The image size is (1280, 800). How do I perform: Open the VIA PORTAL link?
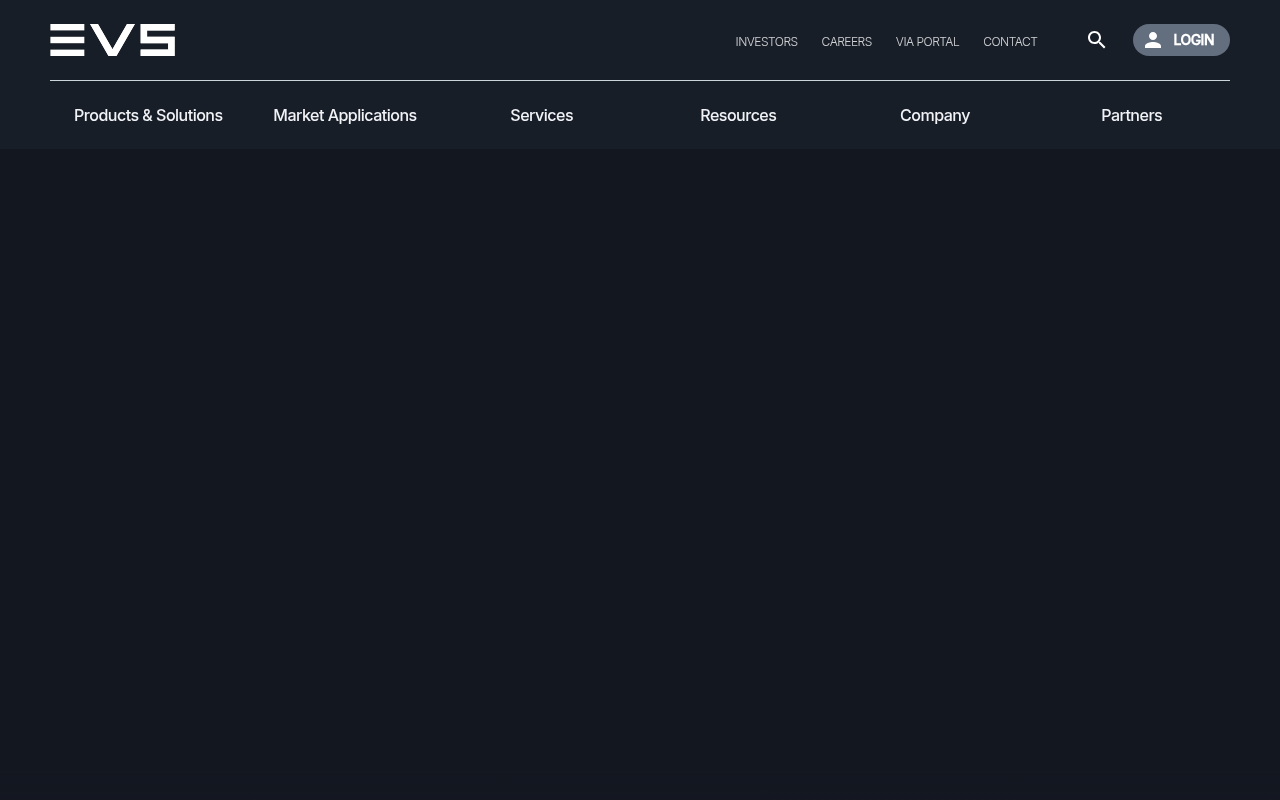coord(927,42)
